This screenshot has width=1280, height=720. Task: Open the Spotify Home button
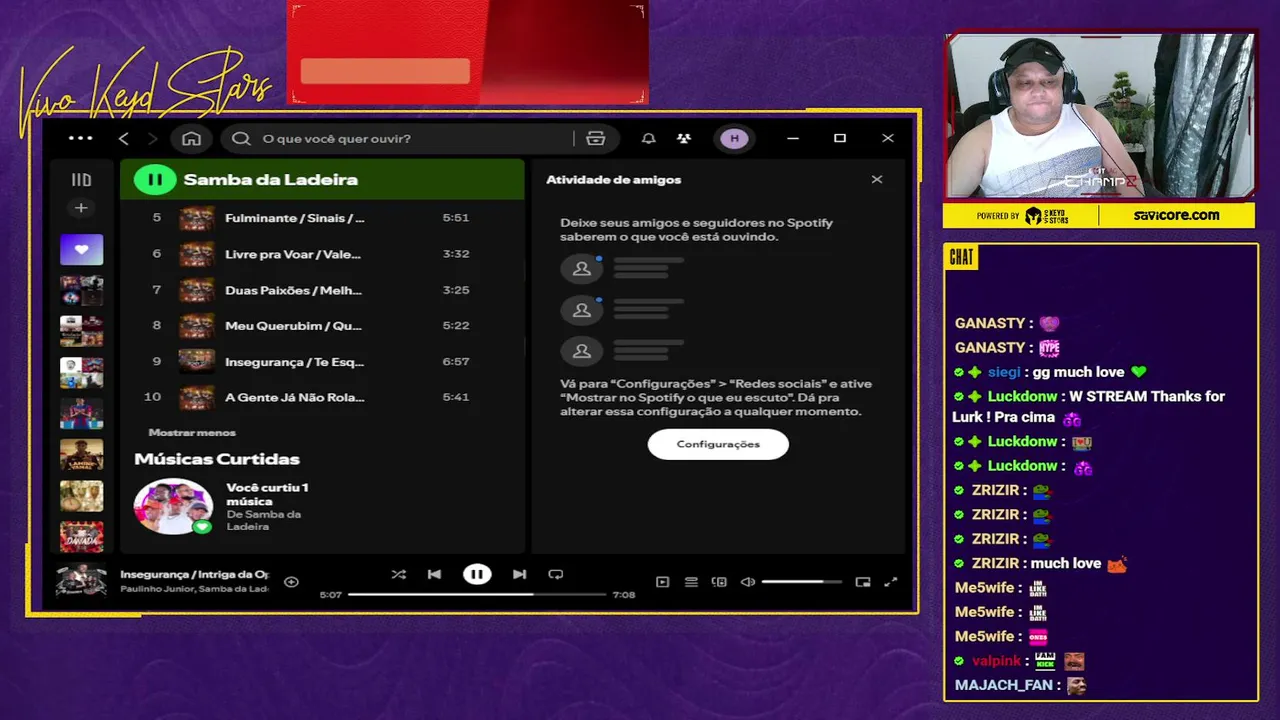[191, 139]
